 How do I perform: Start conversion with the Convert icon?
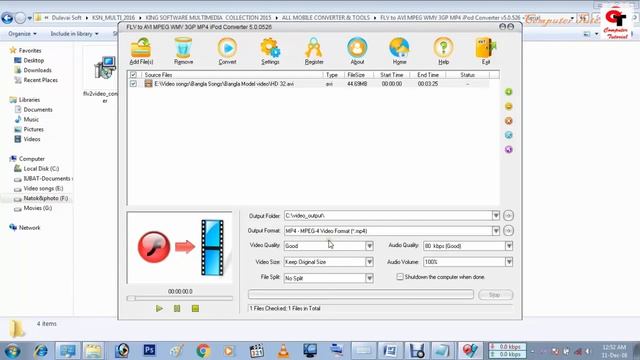(x=227, y=51)
